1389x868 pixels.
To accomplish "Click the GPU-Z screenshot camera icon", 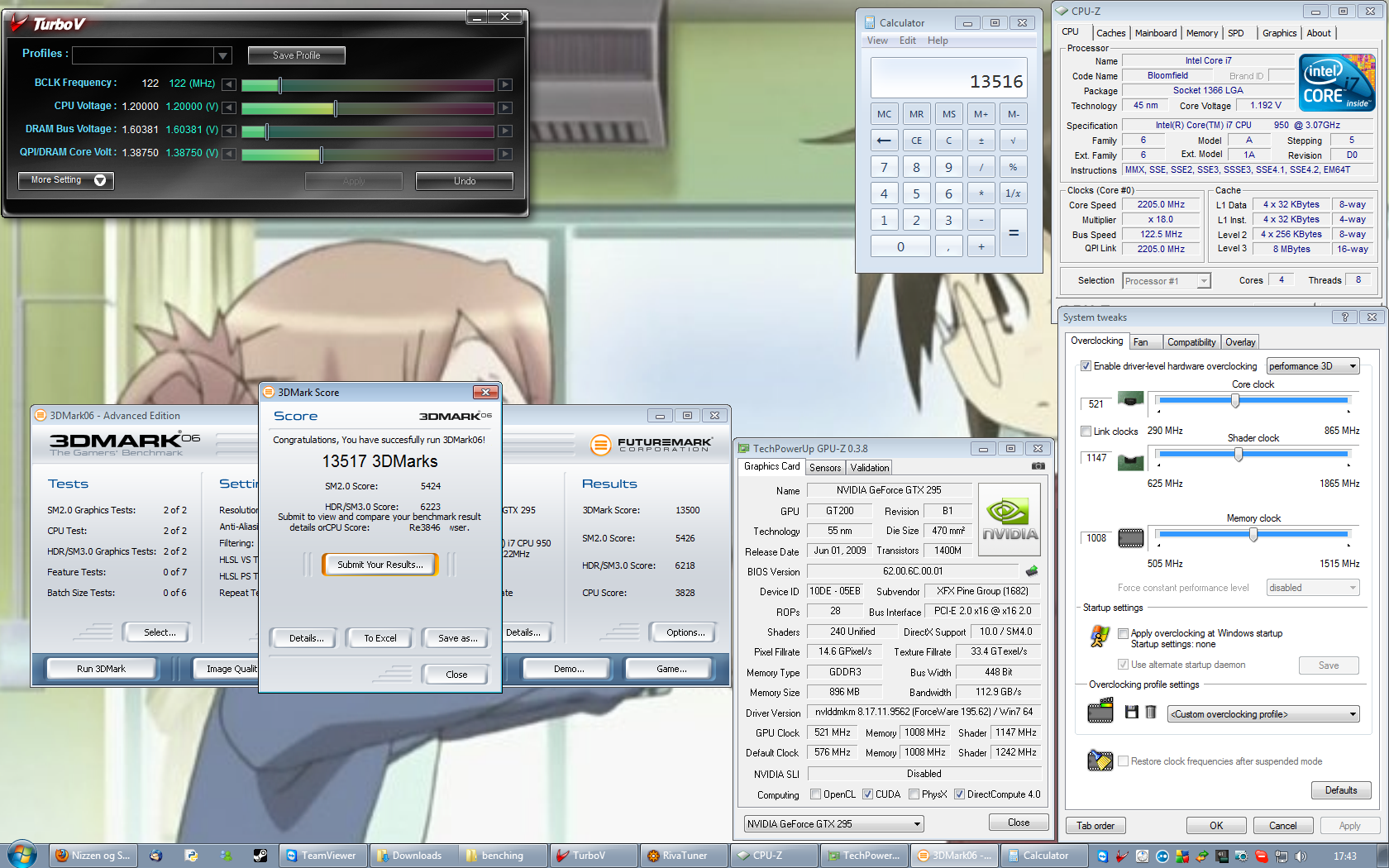I will pyautogui.click(x=1038, y=466).
